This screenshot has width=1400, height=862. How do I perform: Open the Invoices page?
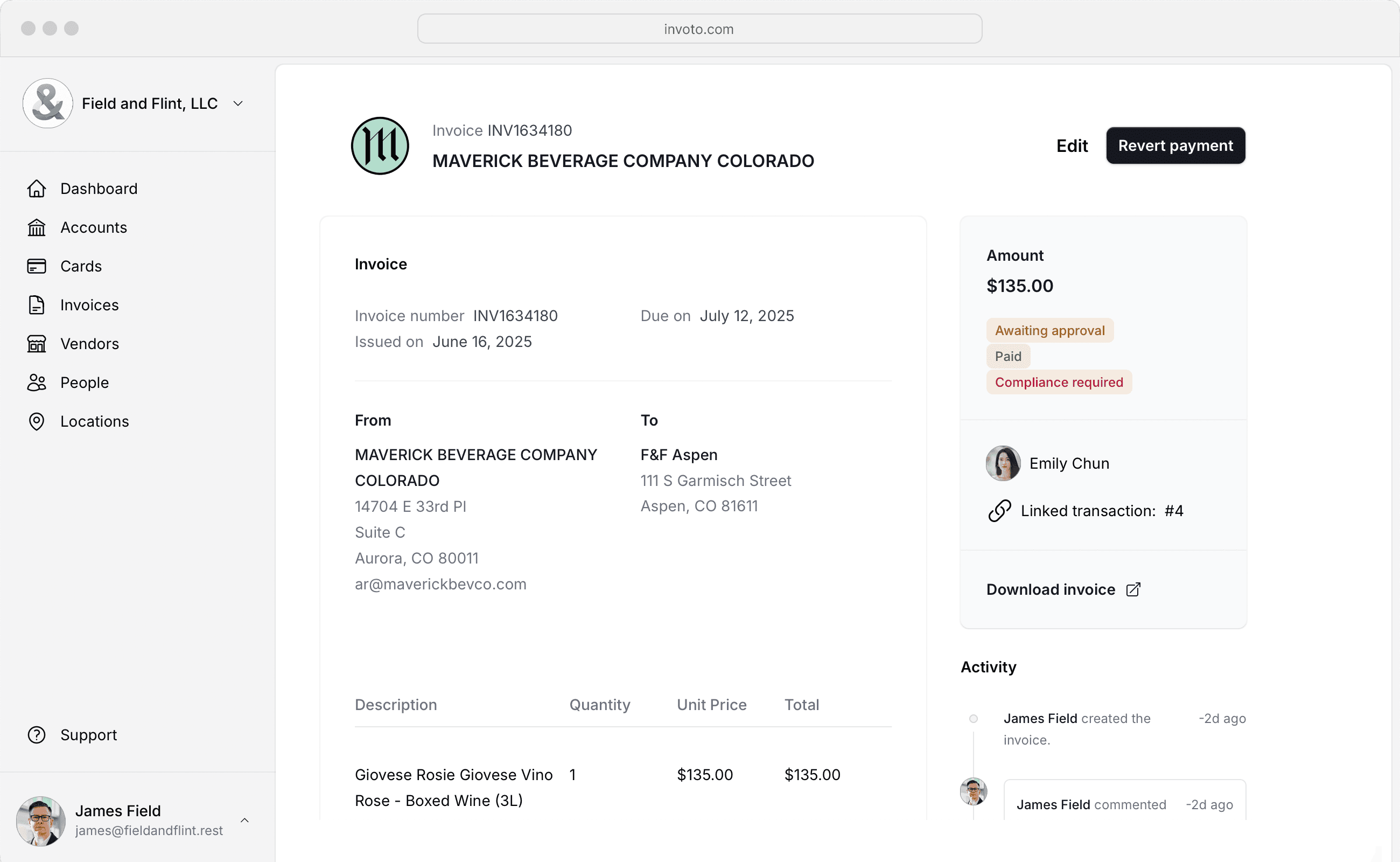click(x=89, y=305)
